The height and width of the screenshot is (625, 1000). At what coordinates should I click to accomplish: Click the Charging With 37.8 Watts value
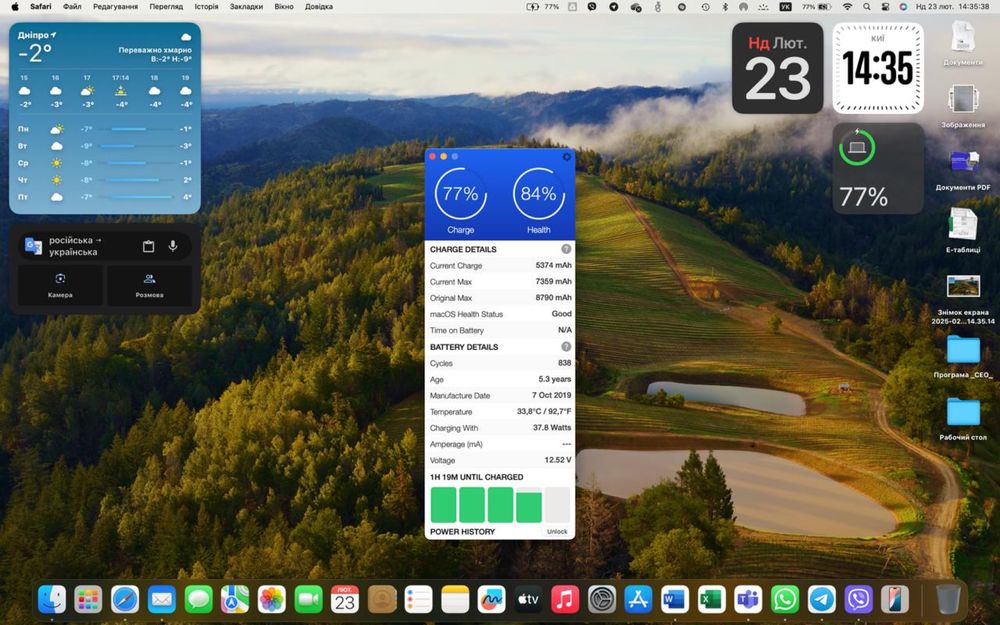tap(552, 428)
